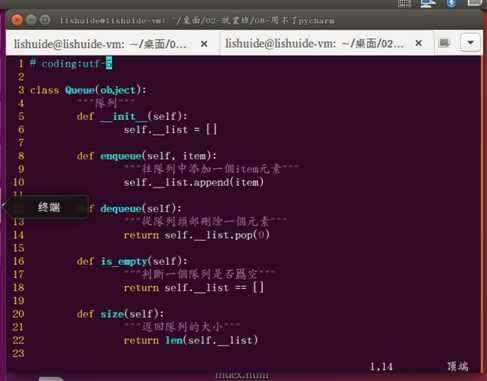This screenshot has width=487, height=381.
Task: Click the 终端 launcher tooltip
Action: click(48, 207)
